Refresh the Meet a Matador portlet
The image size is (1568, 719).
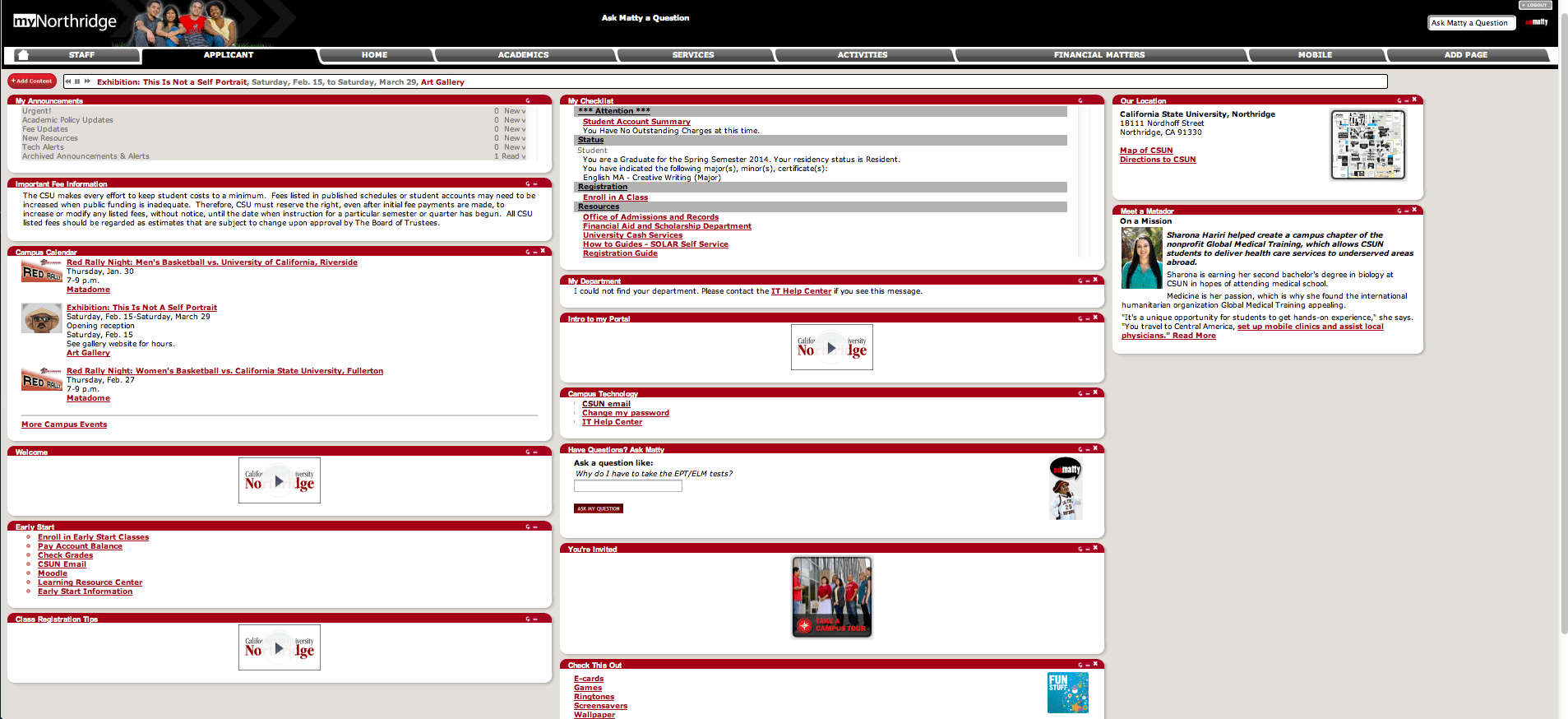coord(1399,211)
